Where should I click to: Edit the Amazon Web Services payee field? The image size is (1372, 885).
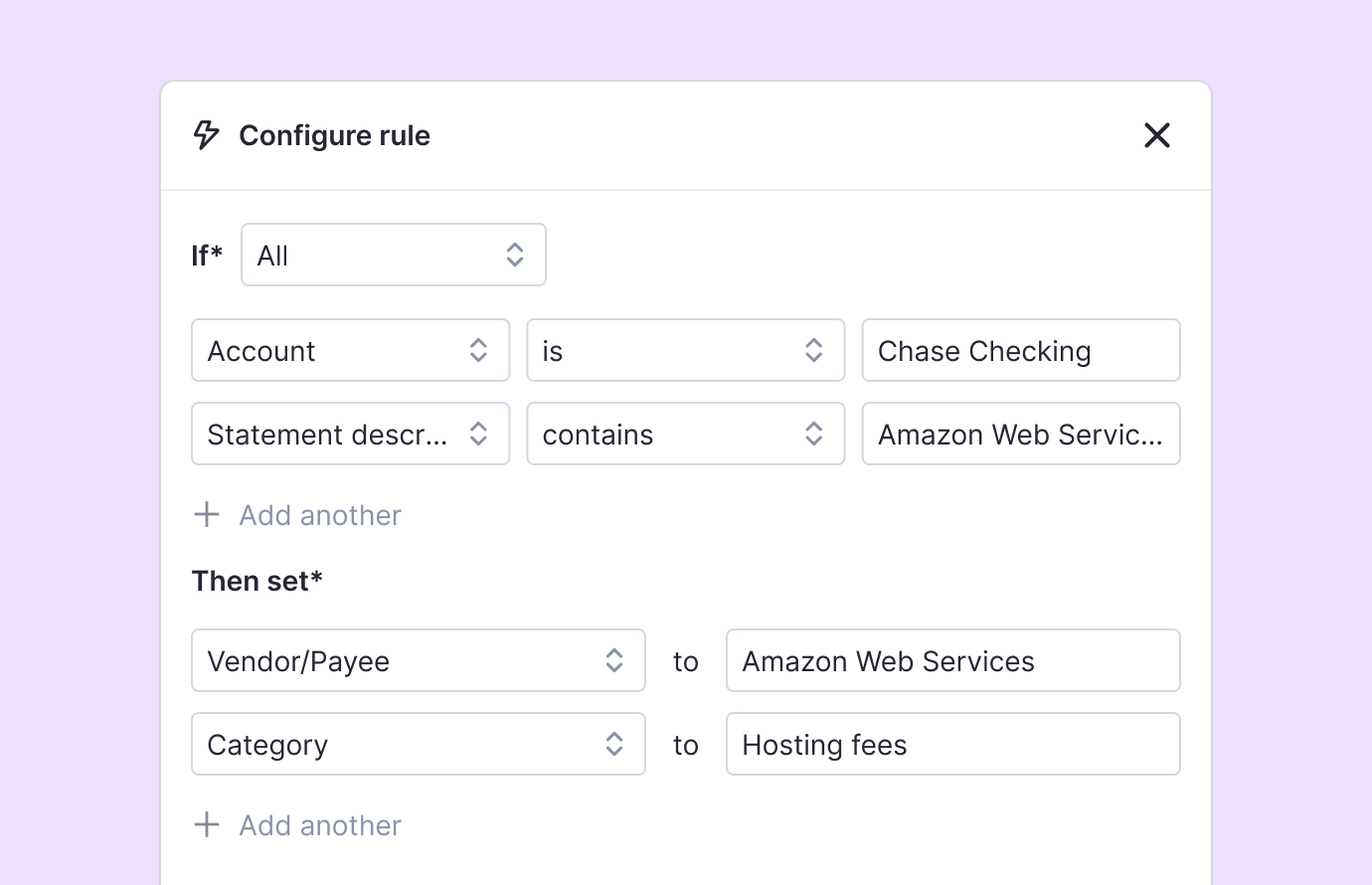click(952, 661)
